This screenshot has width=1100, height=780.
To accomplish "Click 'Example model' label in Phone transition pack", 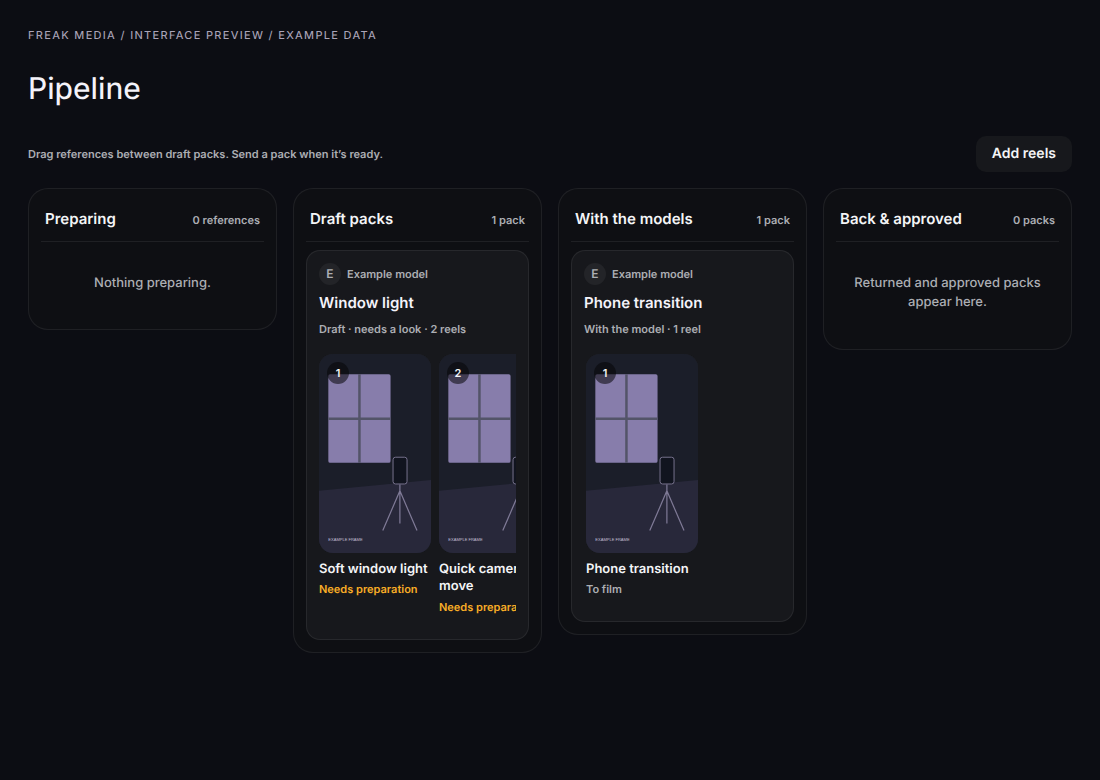I will [652, 274].
